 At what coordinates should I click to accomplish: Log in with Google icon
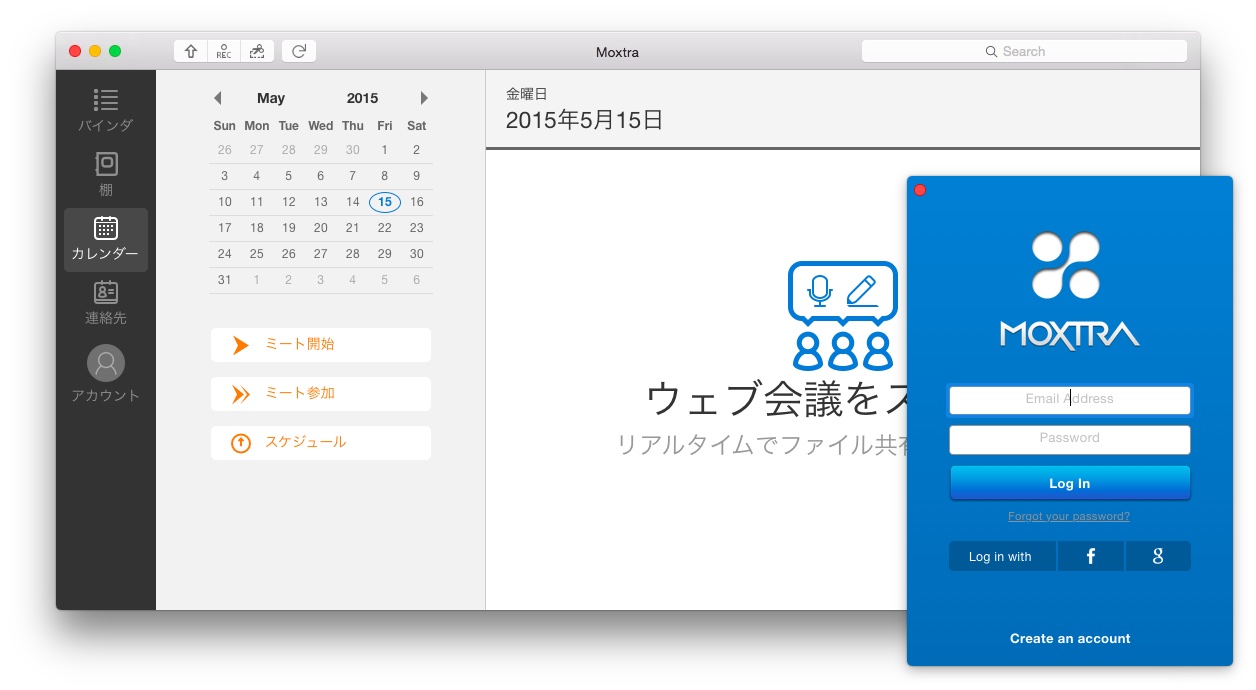click(1158, 556)
